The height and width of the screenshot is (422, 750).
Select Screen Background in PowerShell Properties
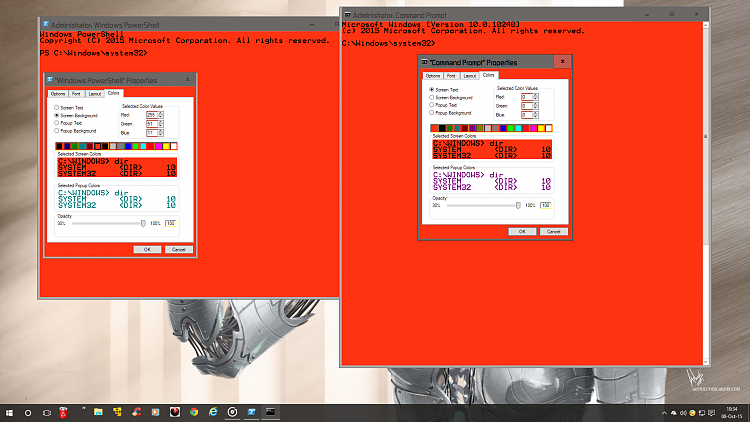coord(76,115)
